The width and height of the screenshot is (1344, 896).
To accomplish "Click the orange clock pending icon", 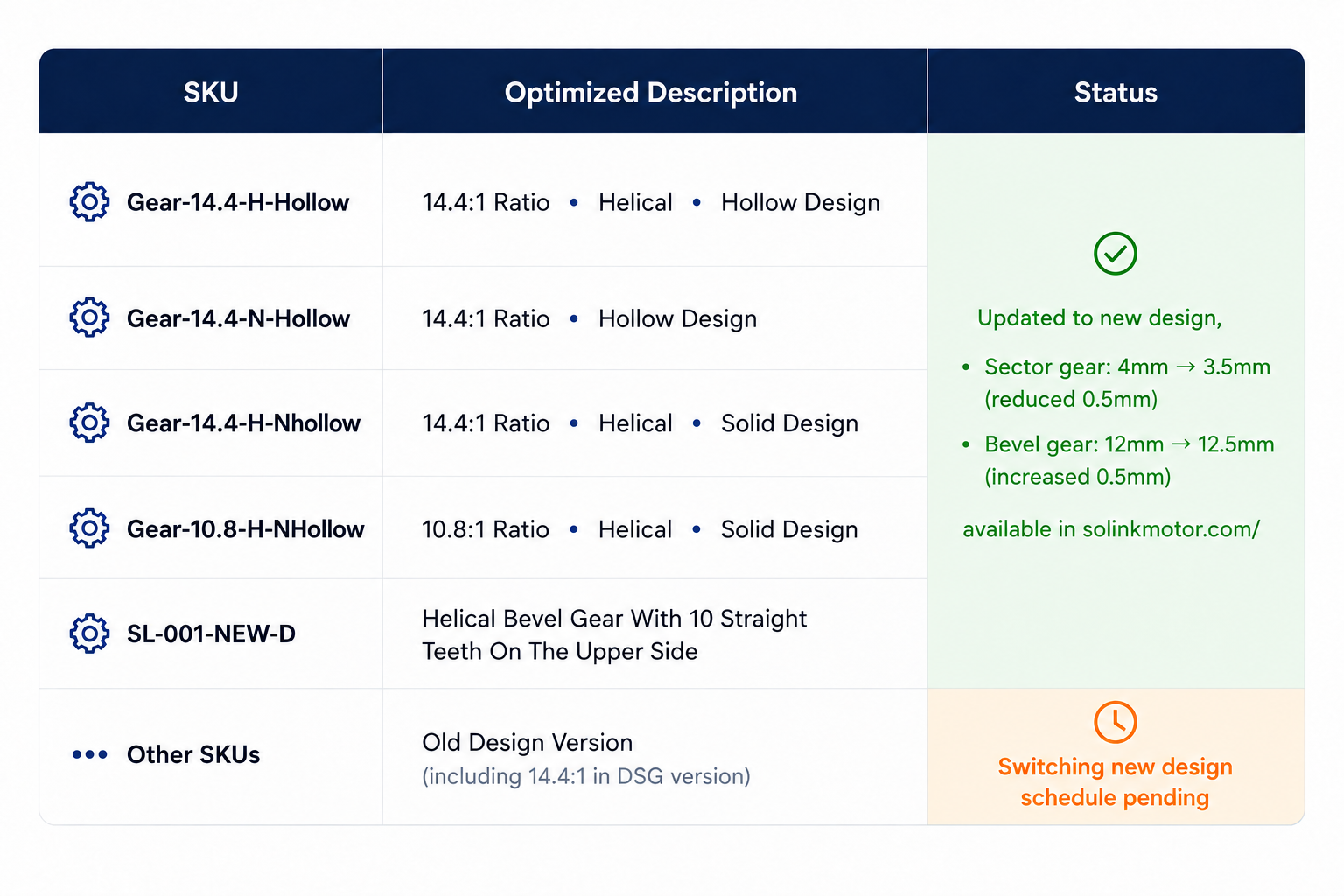I will pos(1116,722).
